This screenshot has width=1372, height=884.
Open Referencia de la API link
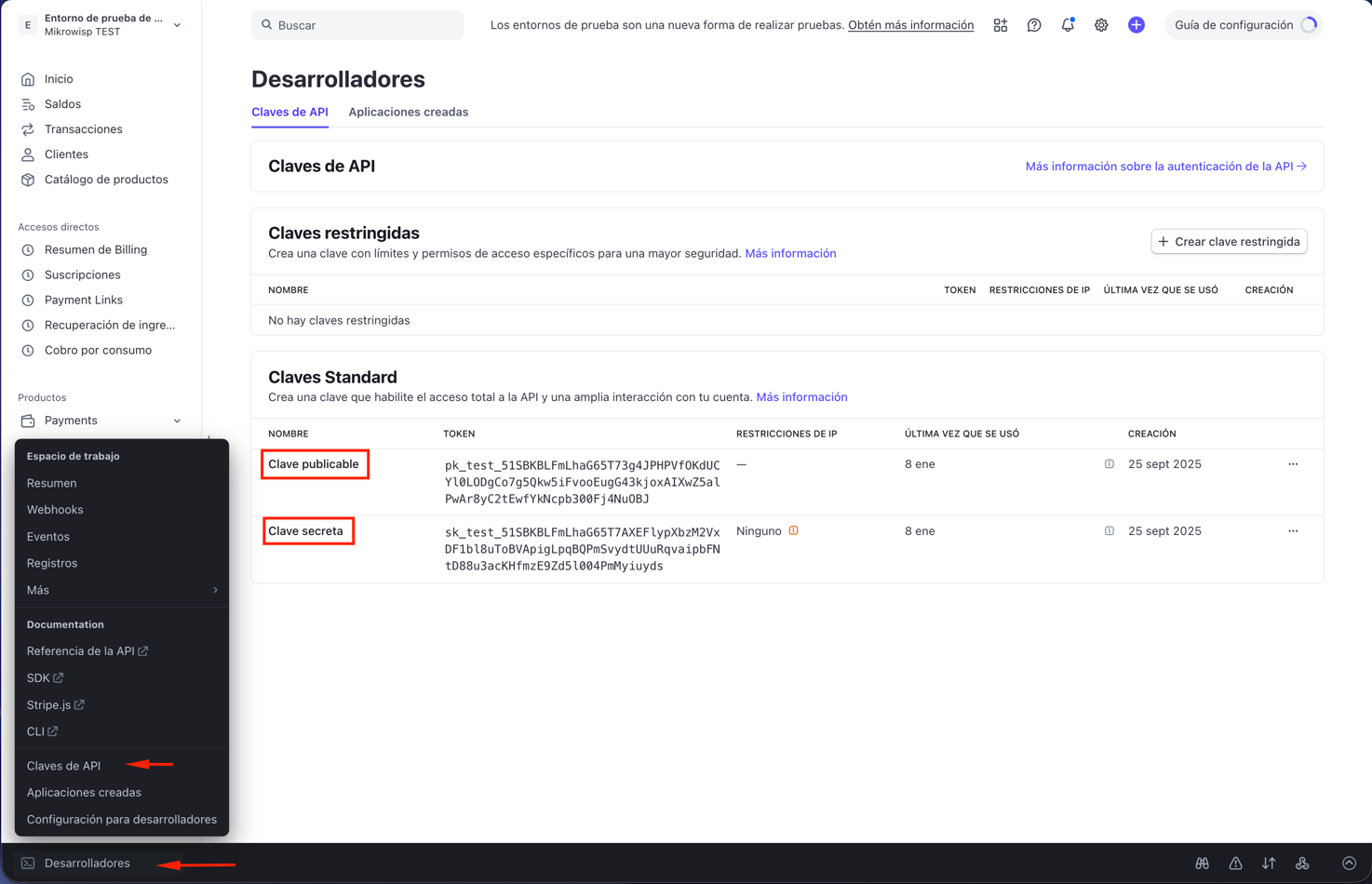point(87,651)
